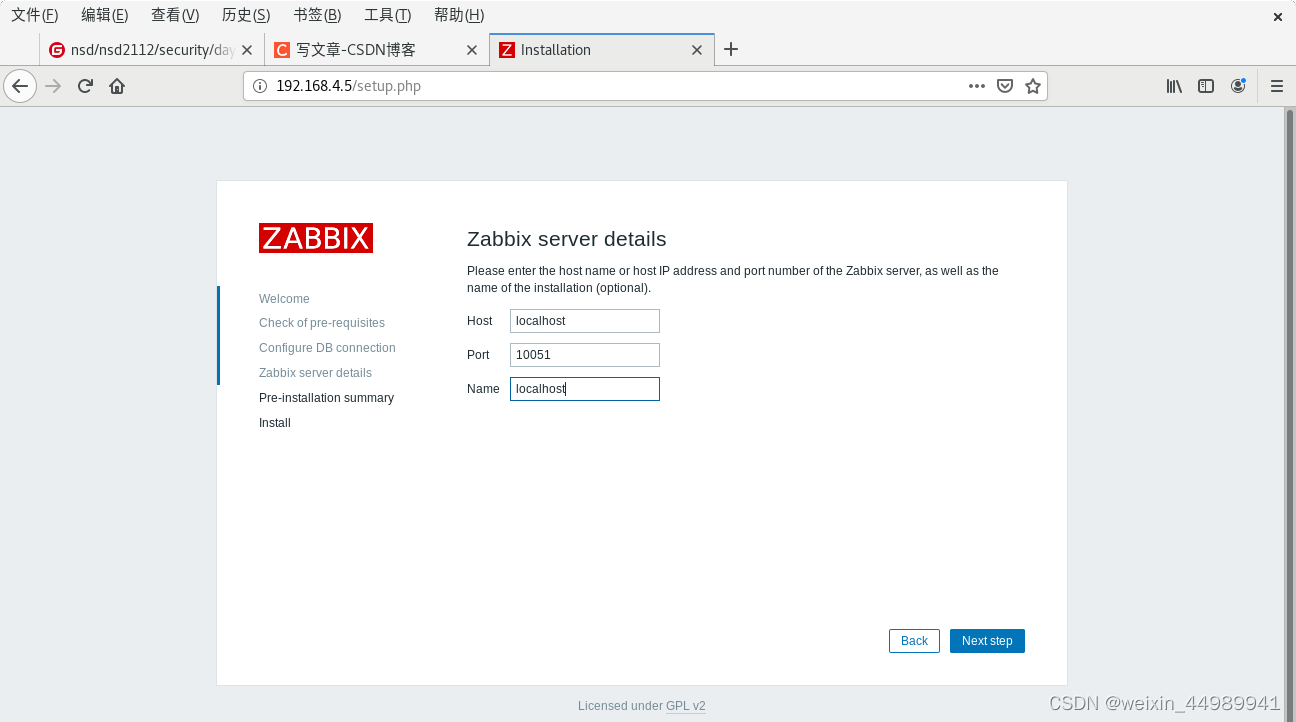Open the 书签(B) menu
The height and width of the screenshot is (722, 1296).
click(317, 15)
